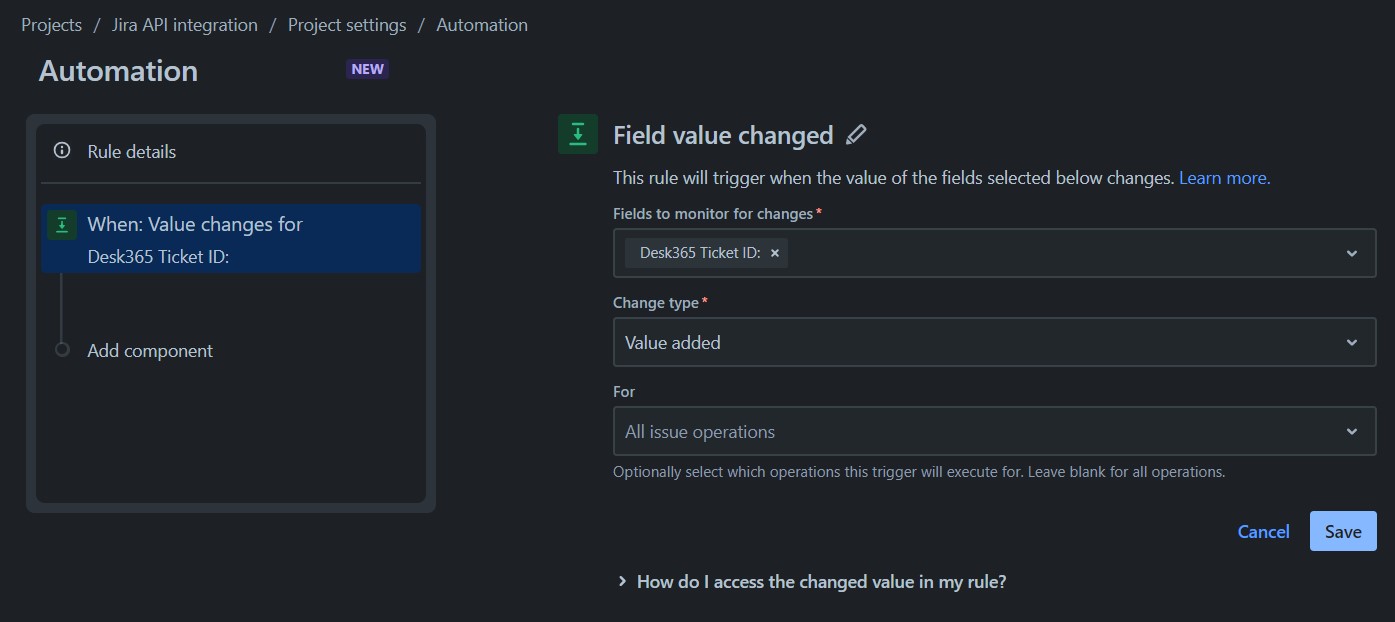This screenshot has height=622, width=1395.
Task: Click the pencil icon to rename the trigger
Action: click(x=857, y=134)
